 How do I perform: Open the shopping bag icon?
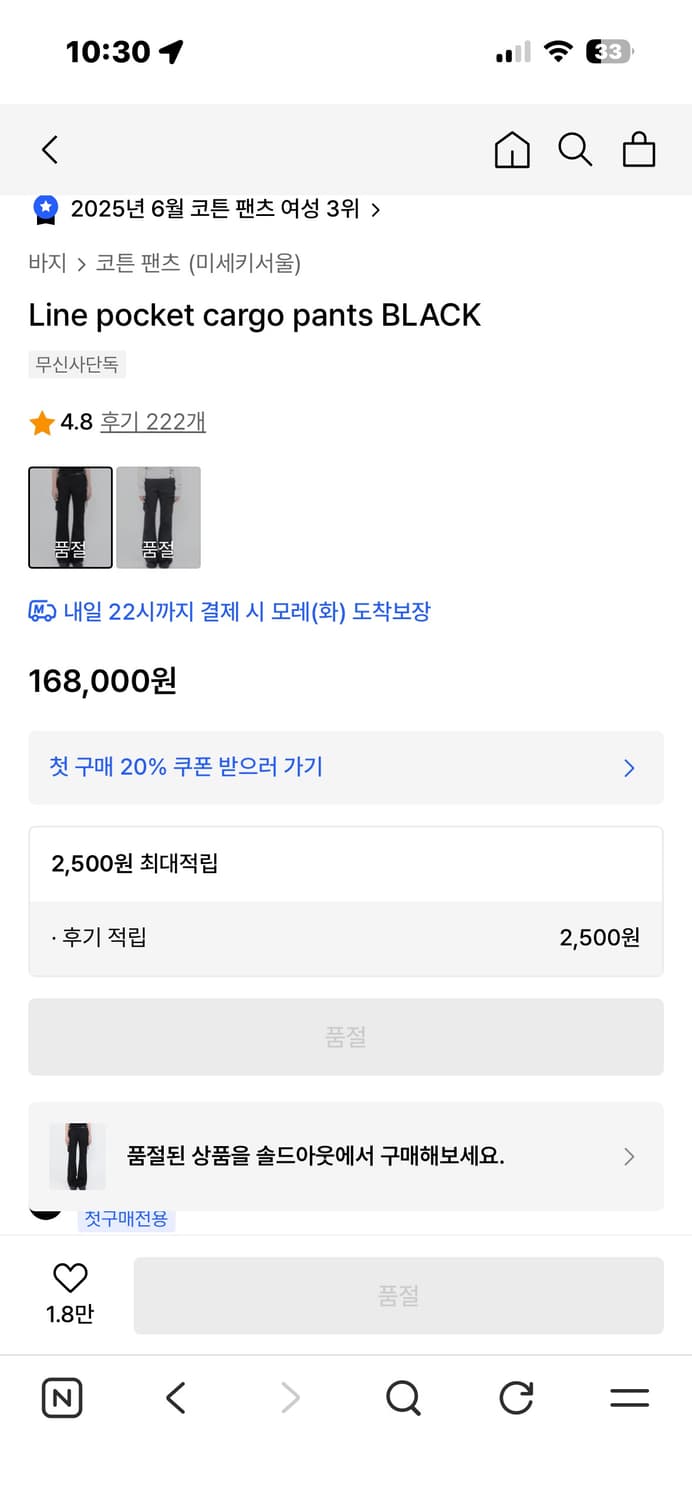pyautogui.click(x=639, y=150)
